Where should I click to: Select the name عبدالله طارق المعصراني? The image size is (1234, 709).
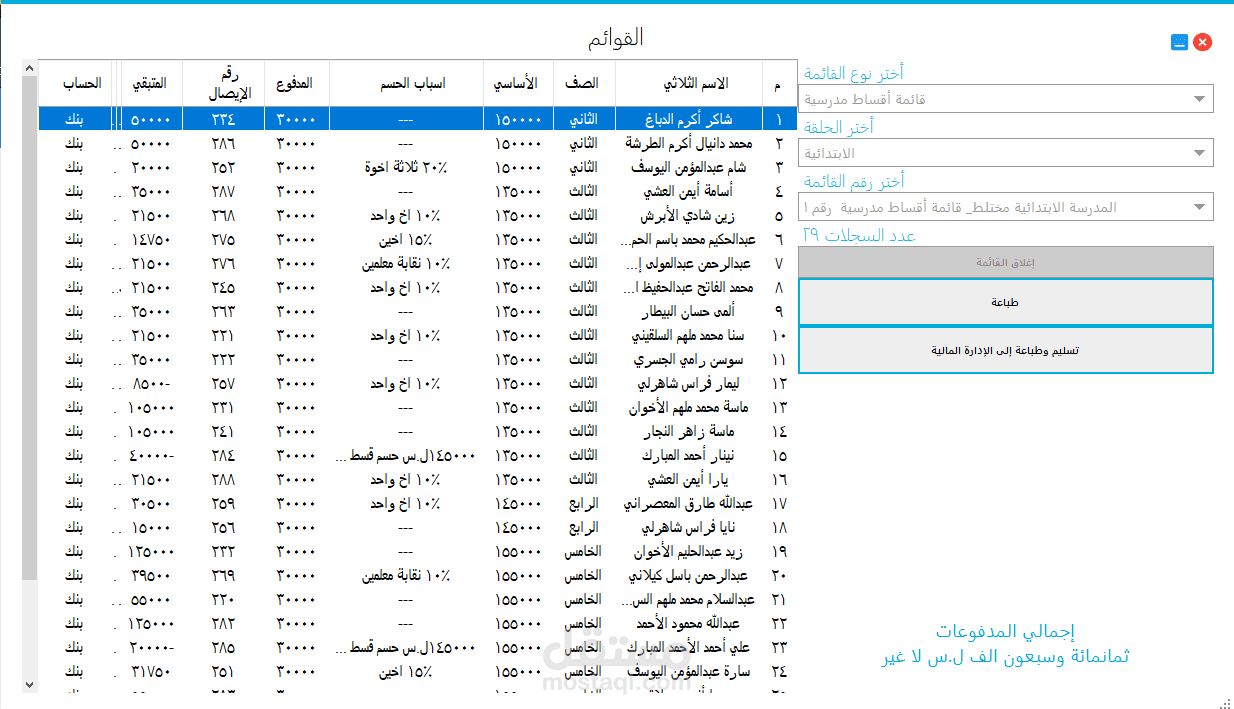click(689, 503)
